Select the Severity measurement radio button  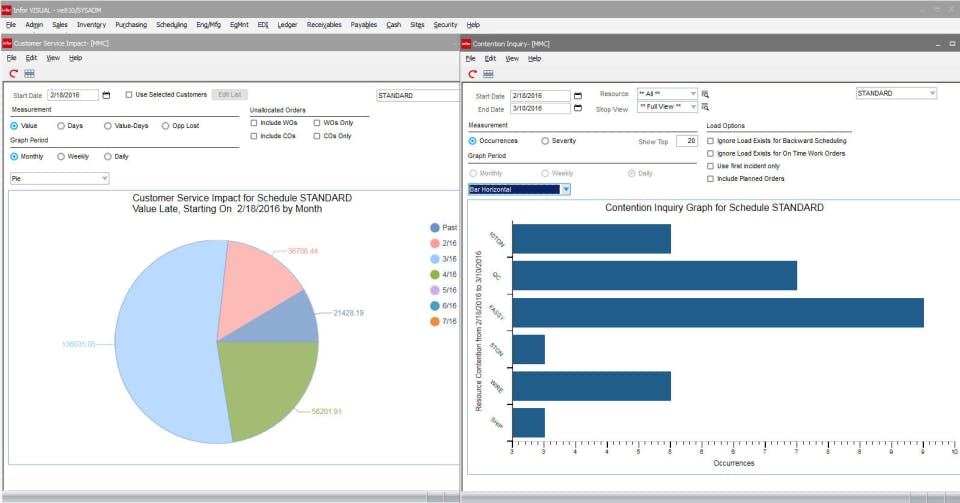pos(545,141)
